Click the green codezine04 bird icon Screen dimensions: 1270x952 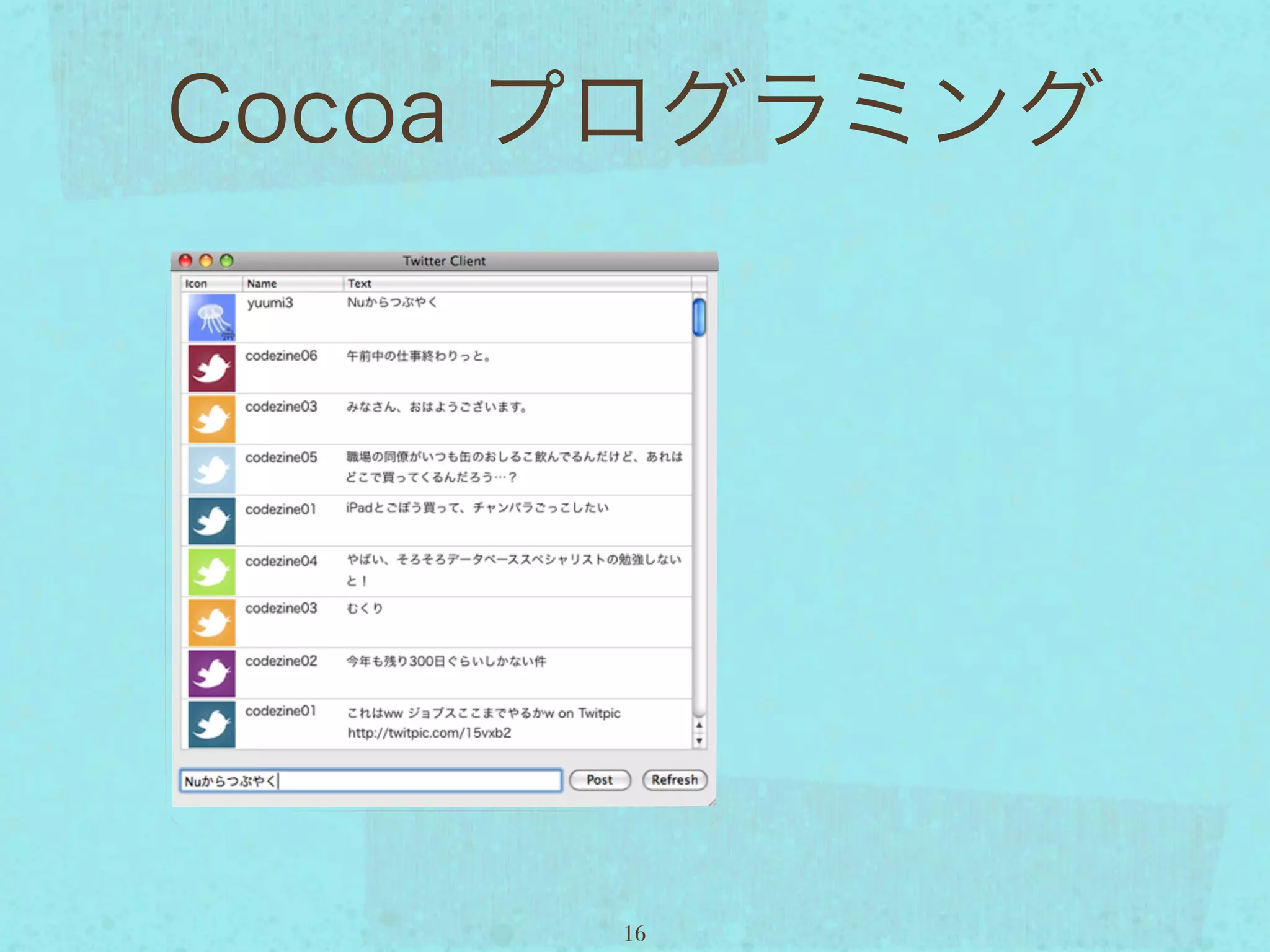(x=211, y=571)
